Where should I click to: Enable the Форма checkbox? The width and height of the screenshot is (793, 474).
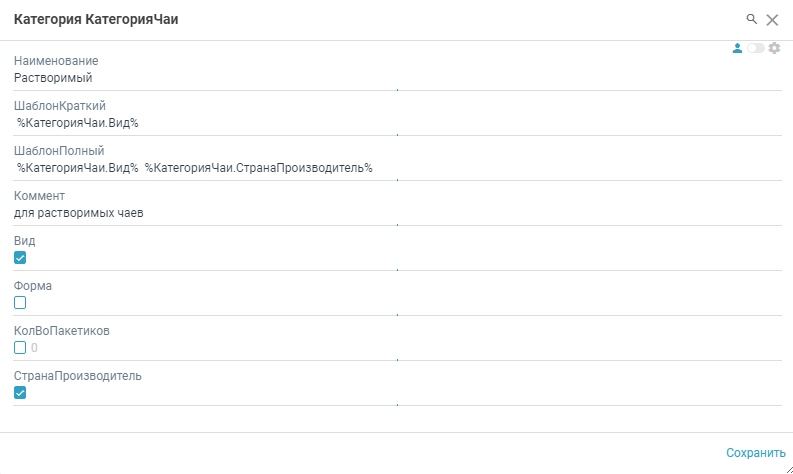click(x=20, y=303)
